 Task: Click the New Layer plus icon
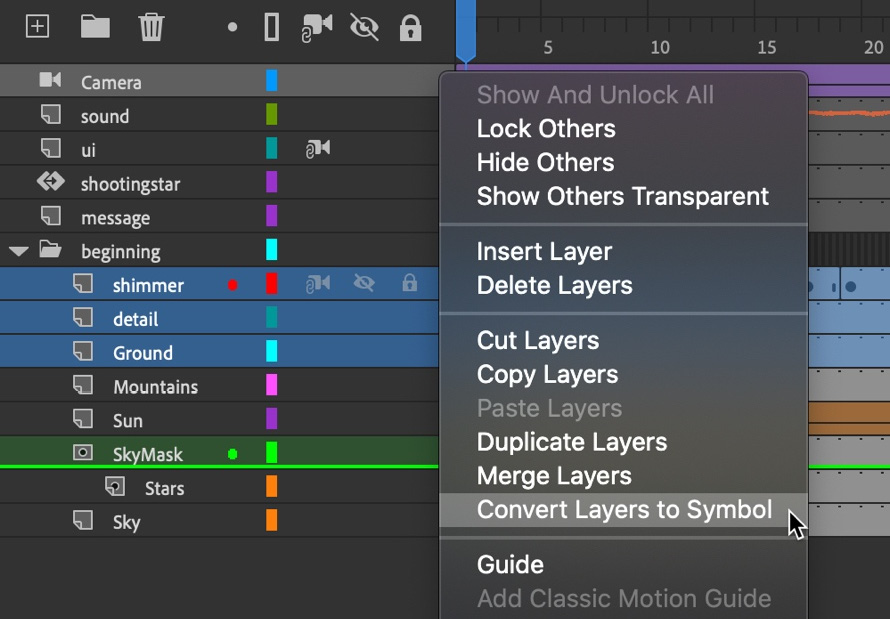(x=37, y=27)
